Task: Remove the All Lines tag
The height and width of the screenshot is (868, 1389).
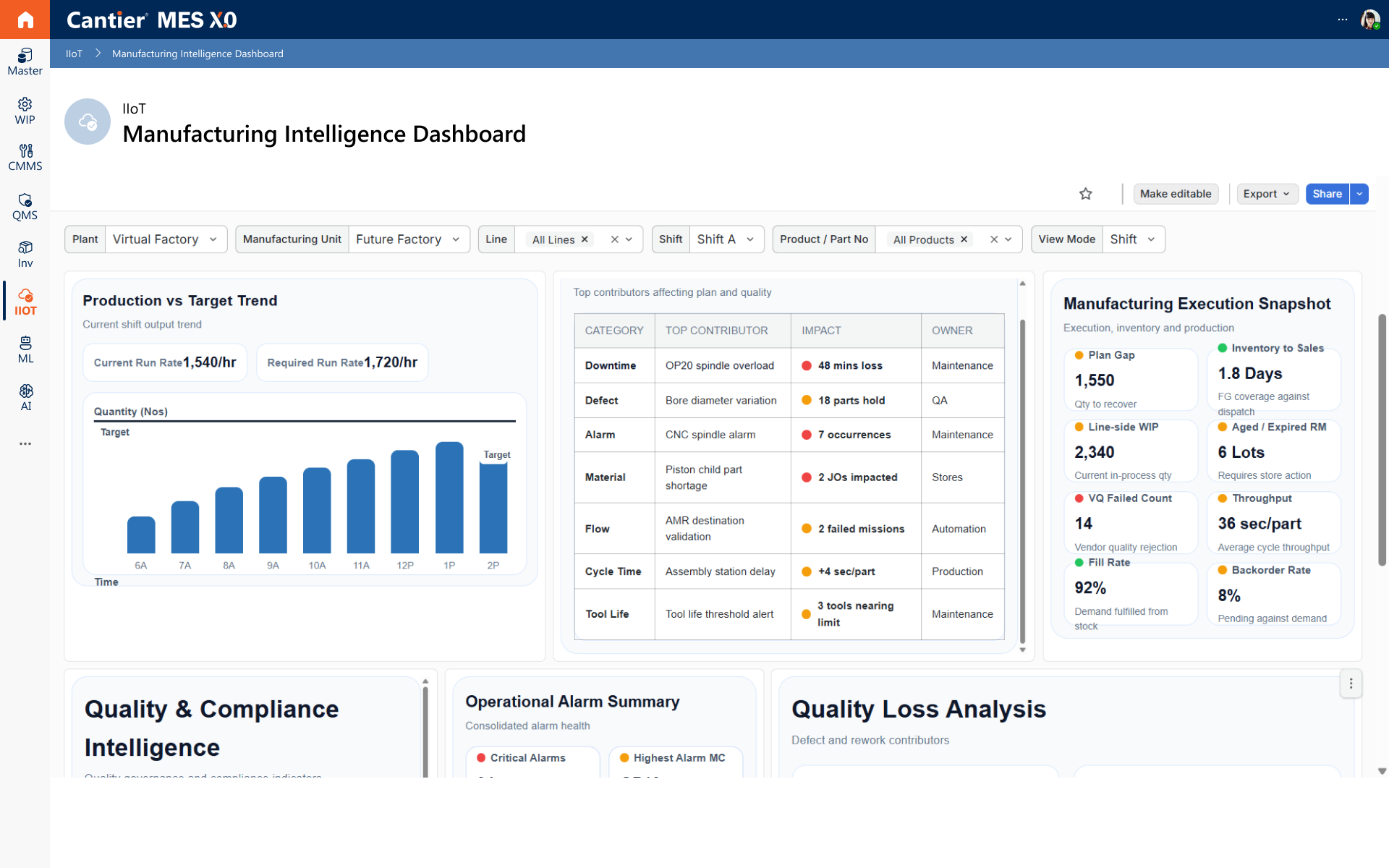Action: (x=585, y=239)
